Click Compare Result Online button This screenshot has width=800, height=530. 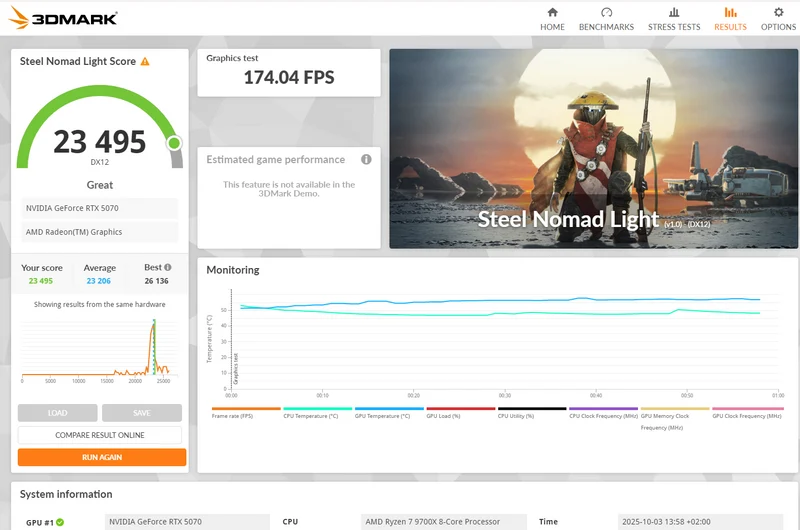(x=100, y=435)
